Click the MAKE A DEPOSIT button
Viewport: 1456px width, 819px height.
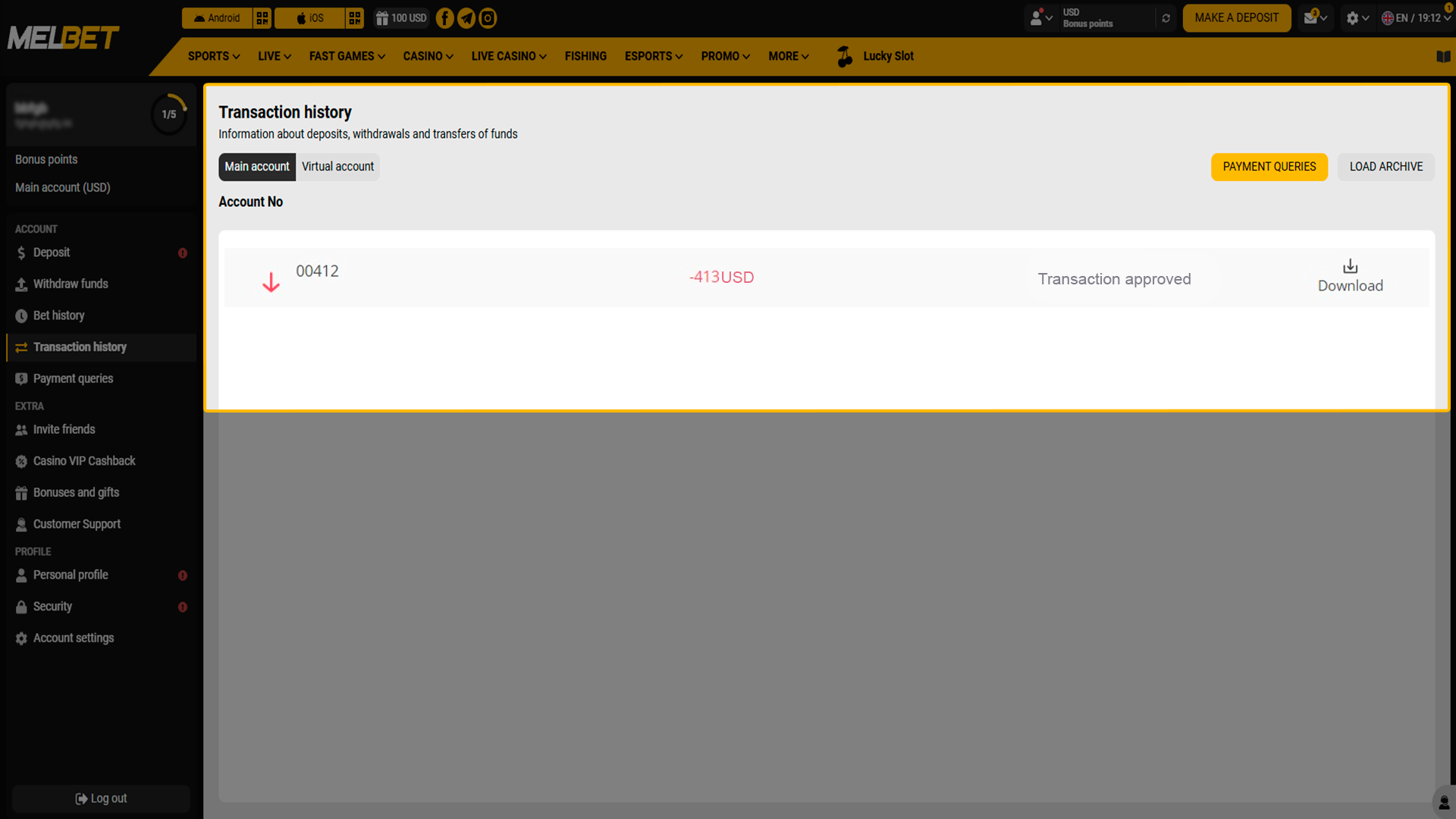(x=1236, y=17)
